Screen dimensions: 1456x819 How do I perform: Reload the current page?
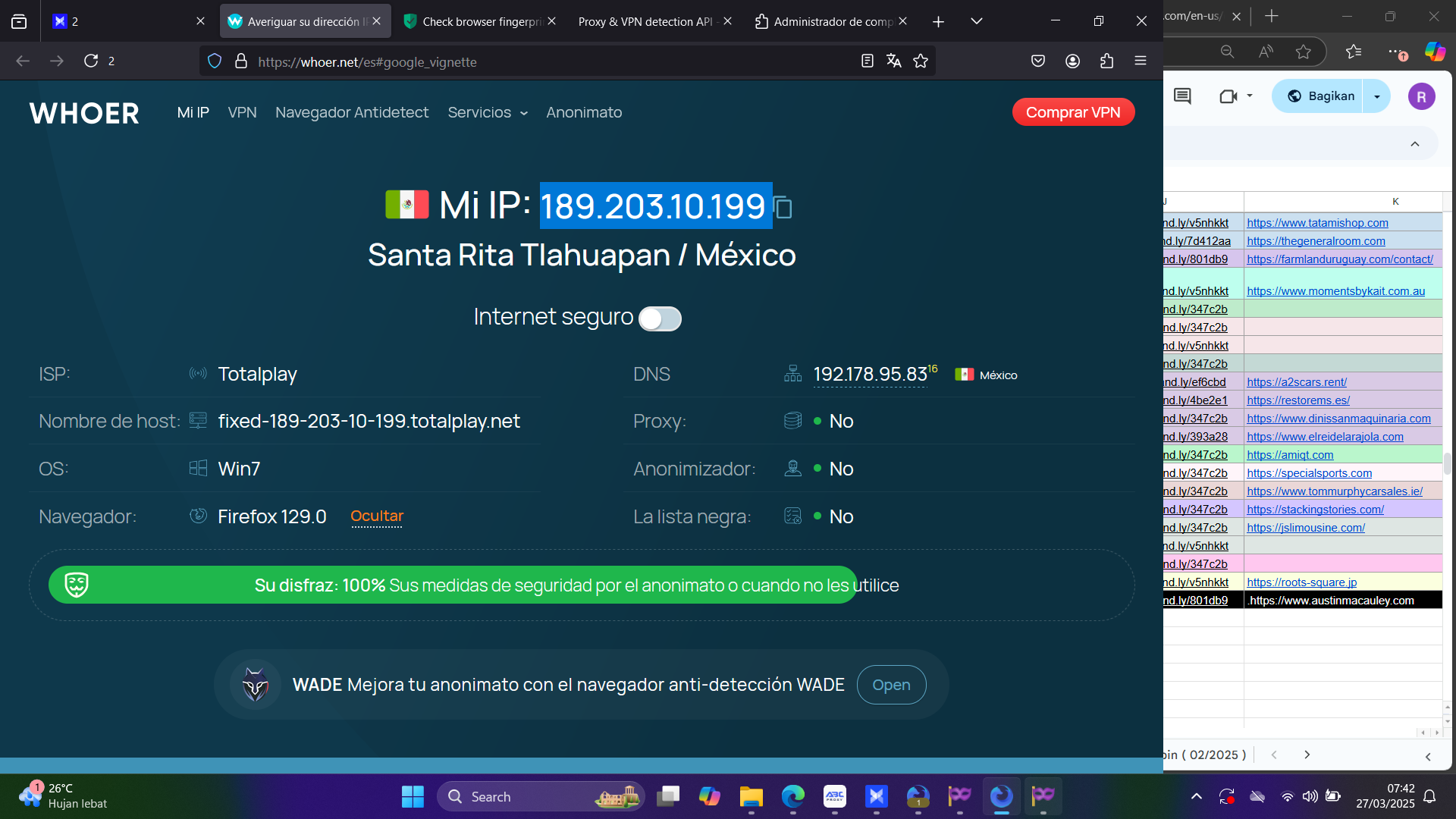coord(91,61)
